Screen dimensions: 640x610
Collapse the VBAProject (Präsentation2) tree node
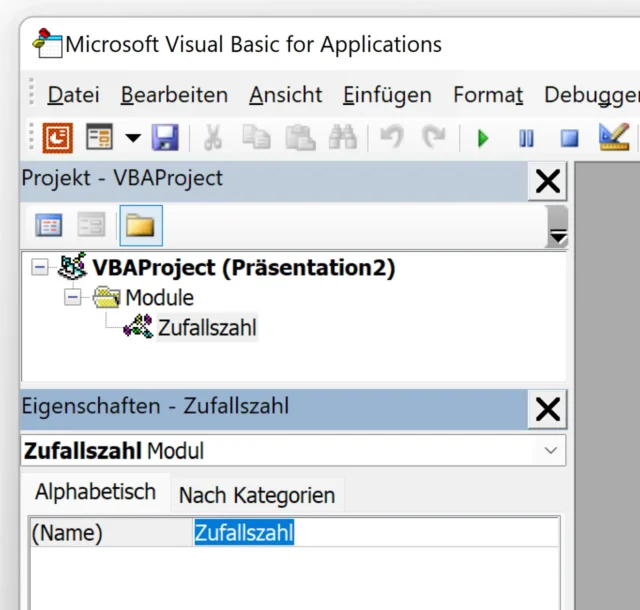(40, 268)
